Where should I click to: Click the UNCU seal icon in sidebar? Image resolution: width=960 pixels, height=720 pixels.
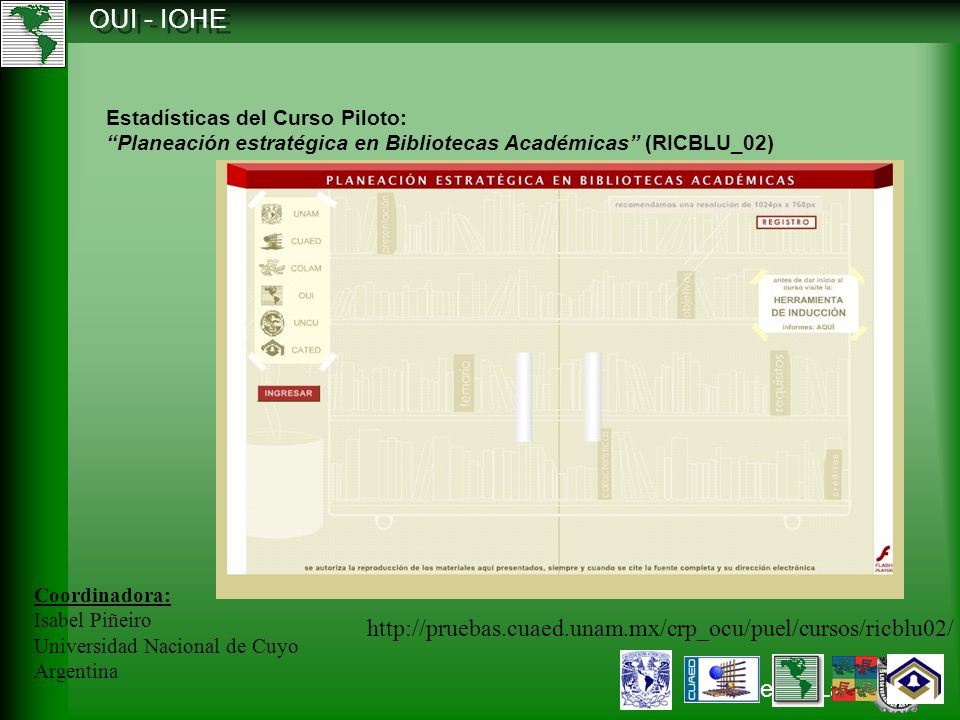tap(272, 323)
